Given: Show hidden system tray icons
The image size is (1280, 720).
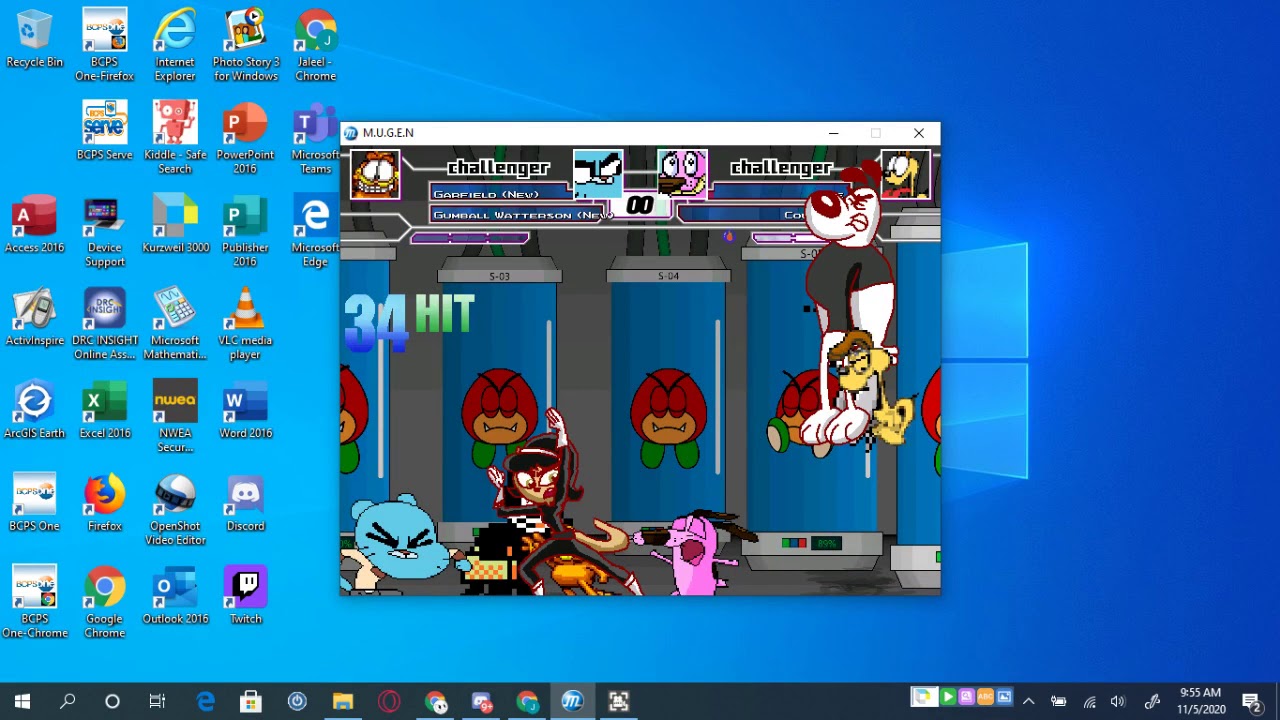Looking at the screenshot, I should click(1028, 701).
